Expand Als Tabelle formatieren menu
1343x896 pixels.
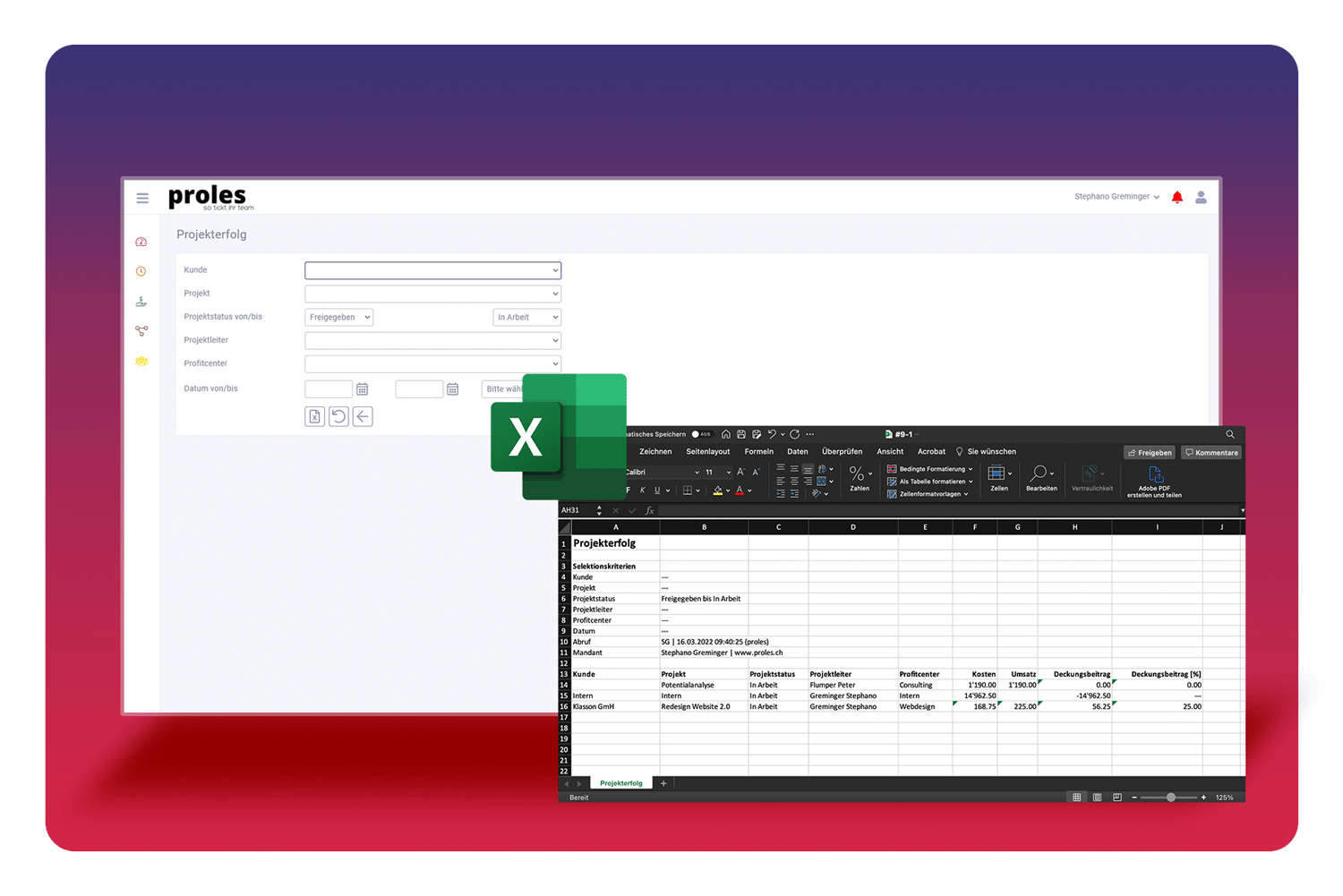pos(929,482)
